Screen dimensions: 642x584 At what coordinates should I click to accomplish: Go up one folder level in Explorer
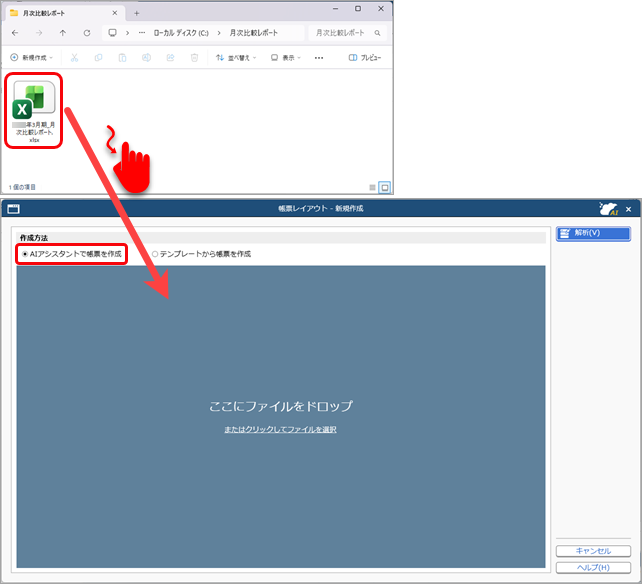pos(63,33)
